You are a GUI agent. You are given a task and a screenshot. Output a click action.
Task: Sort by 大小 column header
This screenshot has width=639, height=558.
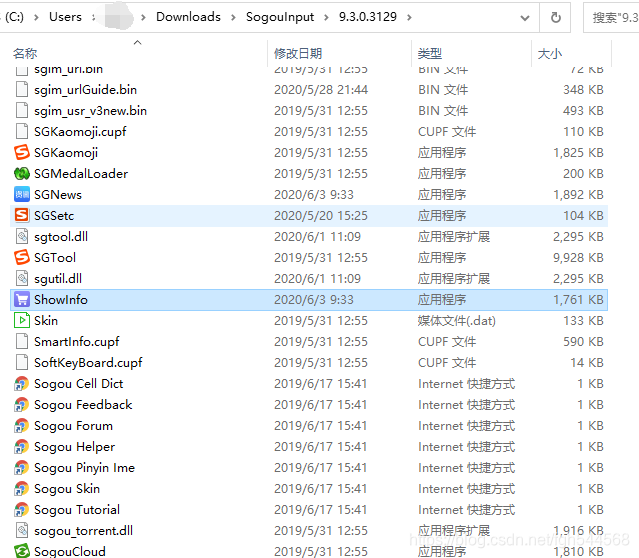tap(549, 53)
